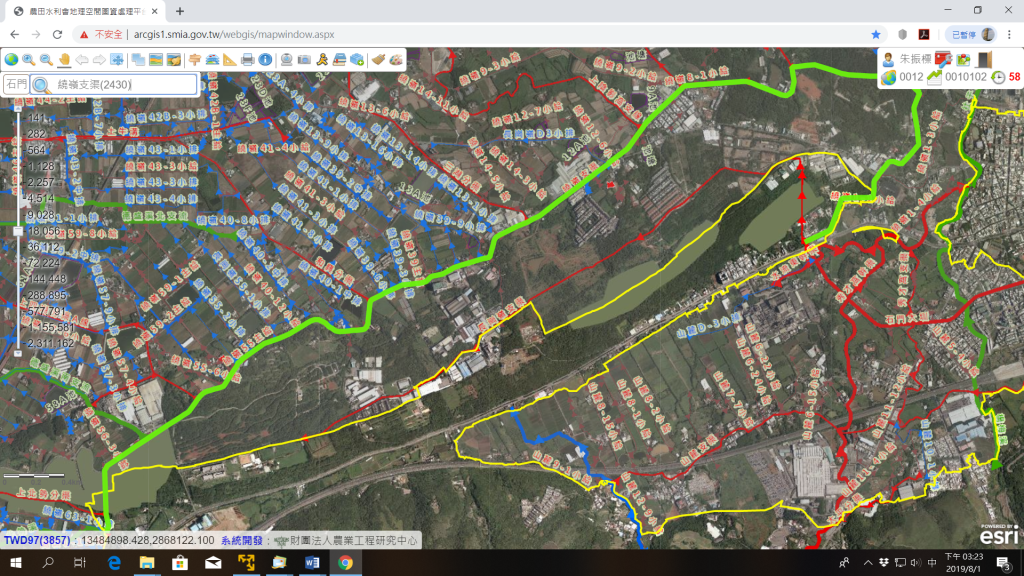1024x576 pixels.
Task: Click the 已暫停 profile button
Action: pos(972,35)
